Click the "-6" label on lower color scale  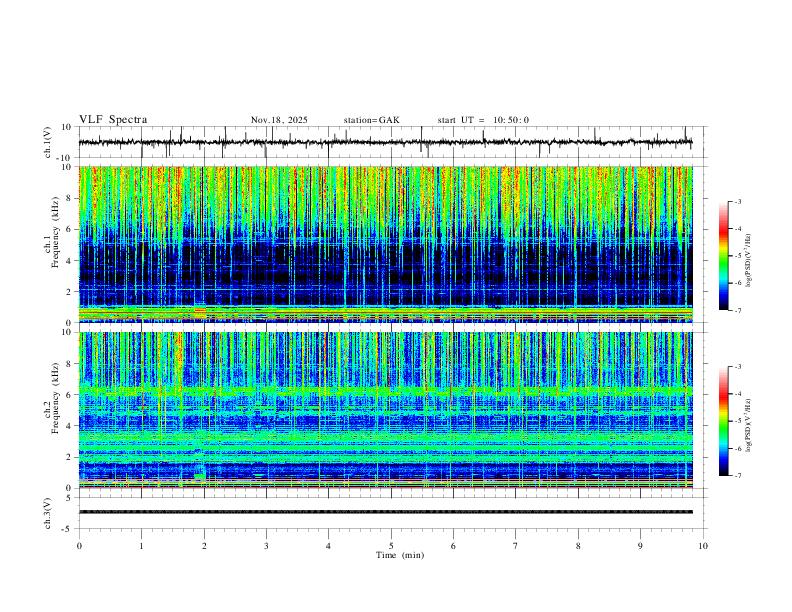point(737,448)
